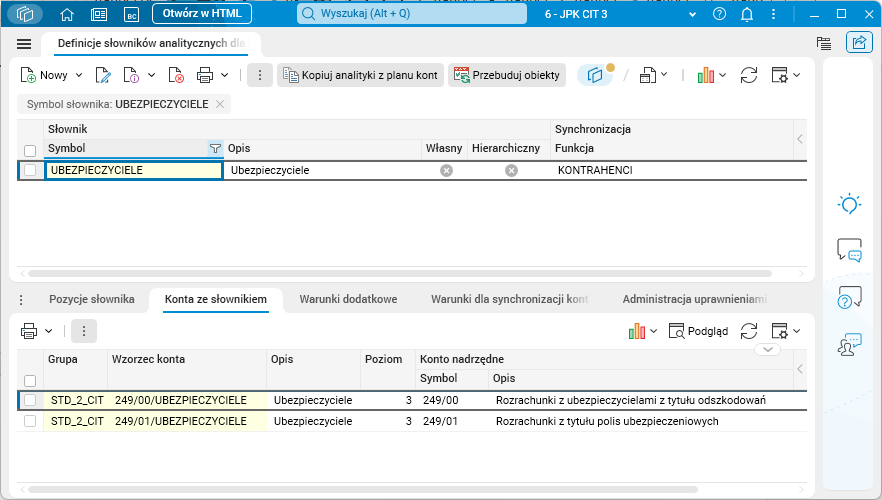Click the news panel icon in title bar
The height and width of the screenshot is (500, 882).
pos(99,14)
